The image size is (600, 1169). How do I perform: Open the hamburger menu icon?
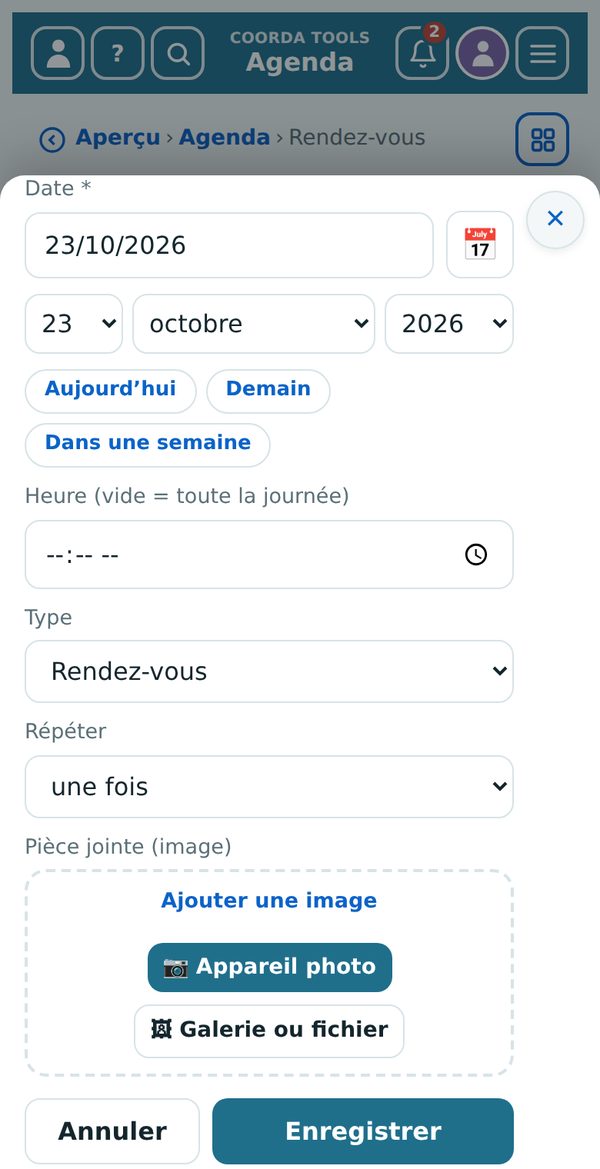click(x=543, y=53)
